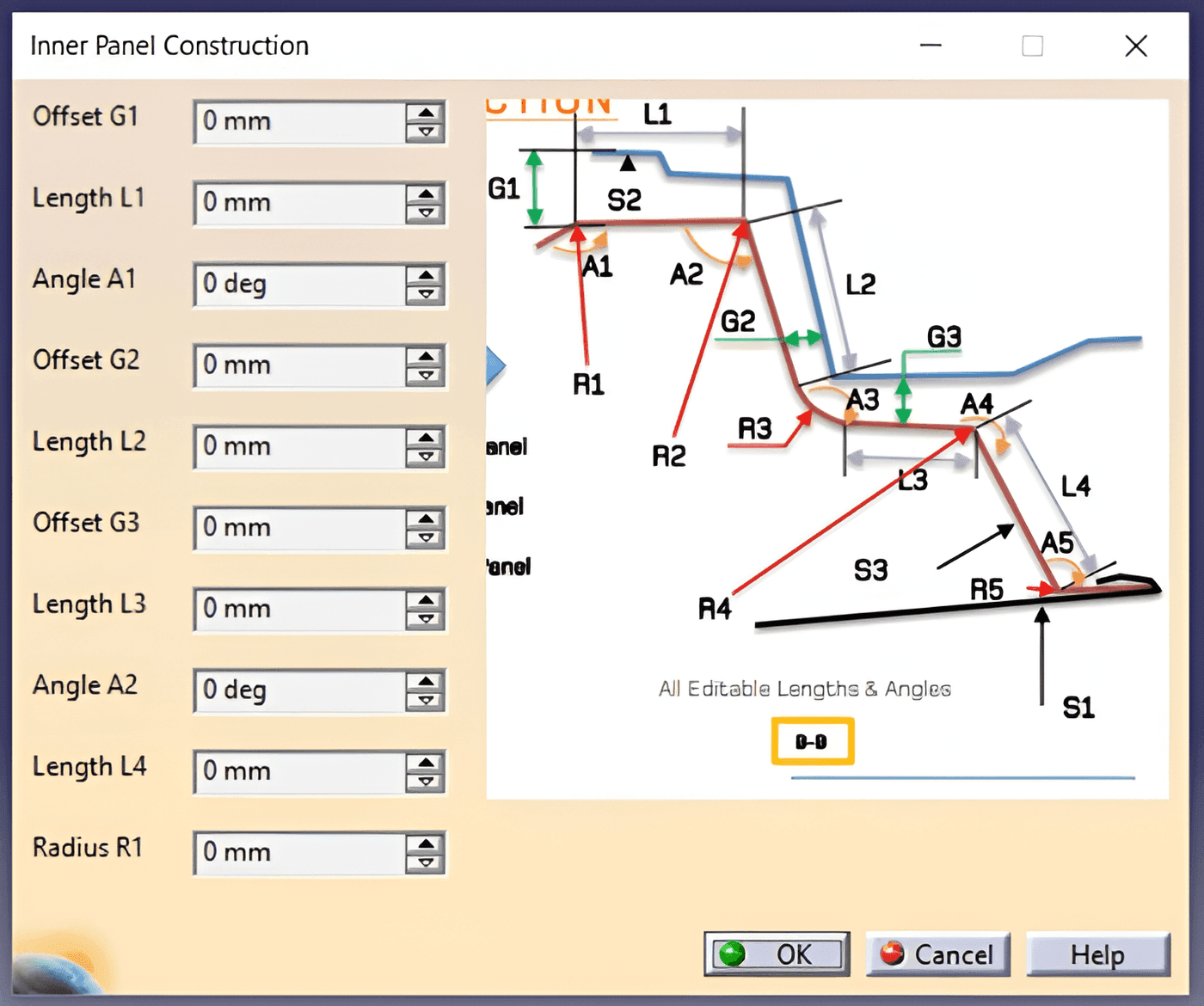Screen dimensions: 1204x1006
Task: Lower Radius R1 using the down spinner
Action: [x=425, y=863]
